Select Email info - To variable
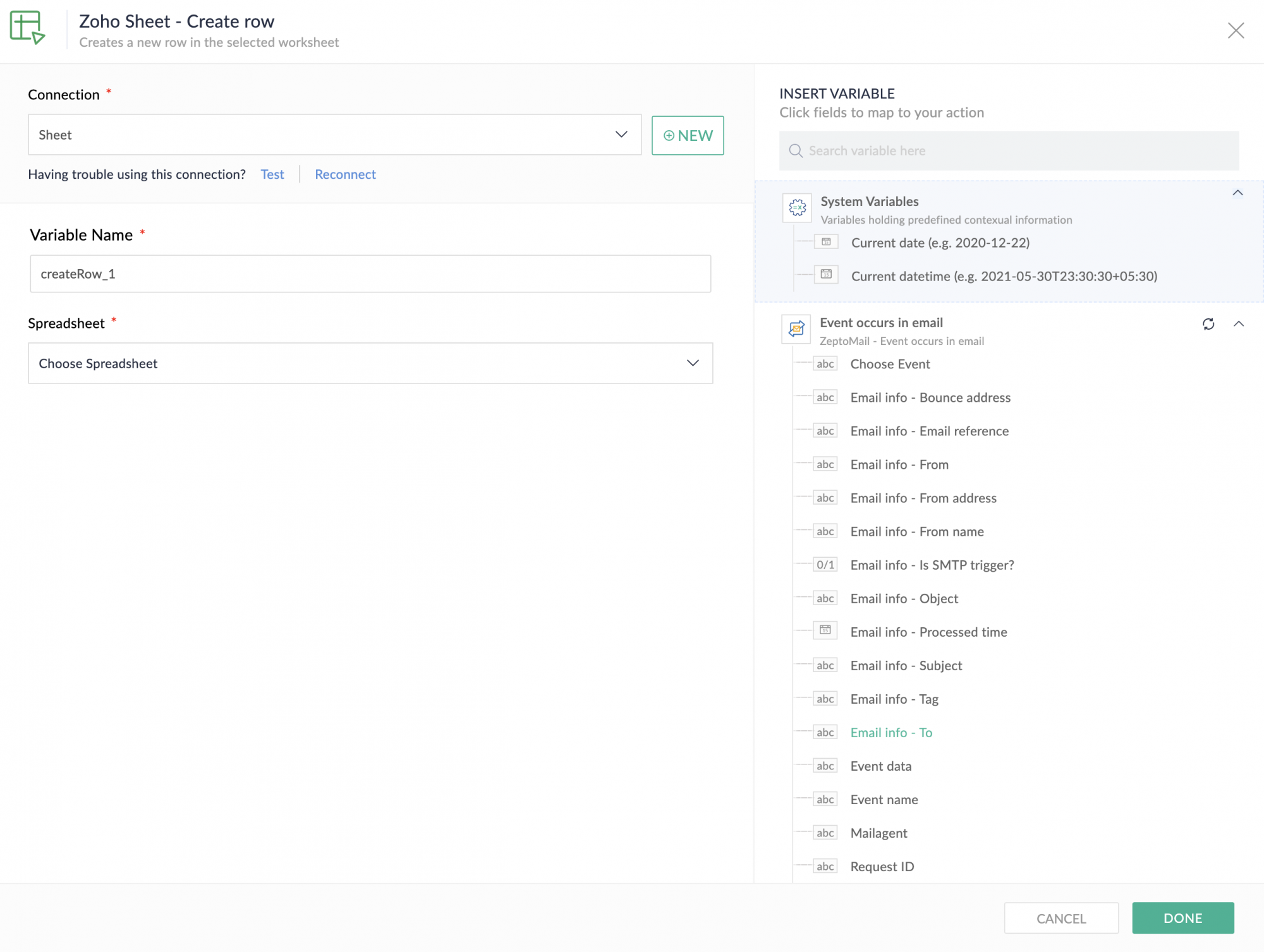This screenshot has height=952, width=1264. pyautogui.click(x=890, y=732)
